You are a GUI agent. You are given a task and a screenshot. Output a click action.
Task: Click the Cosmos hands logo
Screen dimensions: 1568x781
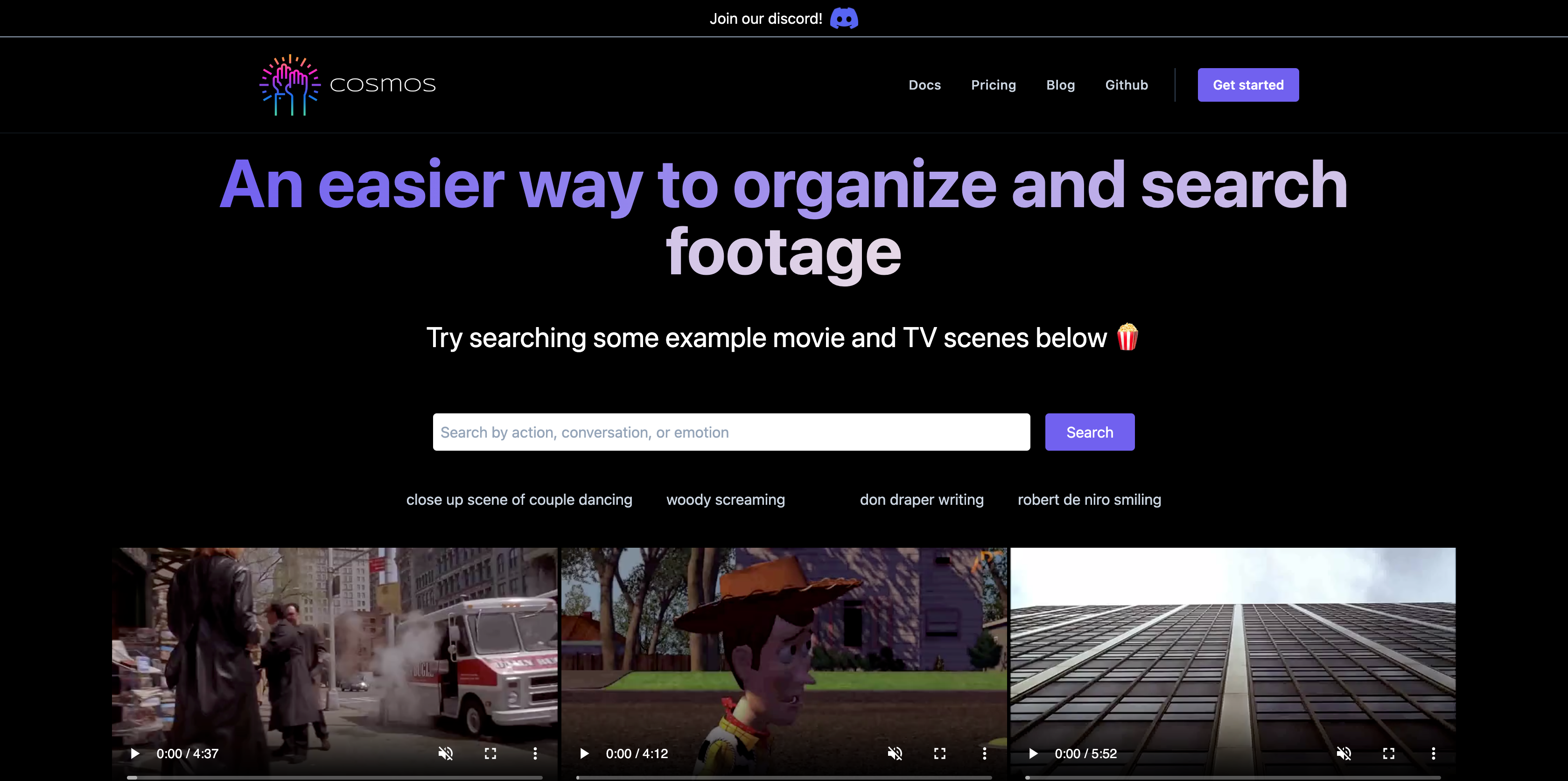pos(290,84)
